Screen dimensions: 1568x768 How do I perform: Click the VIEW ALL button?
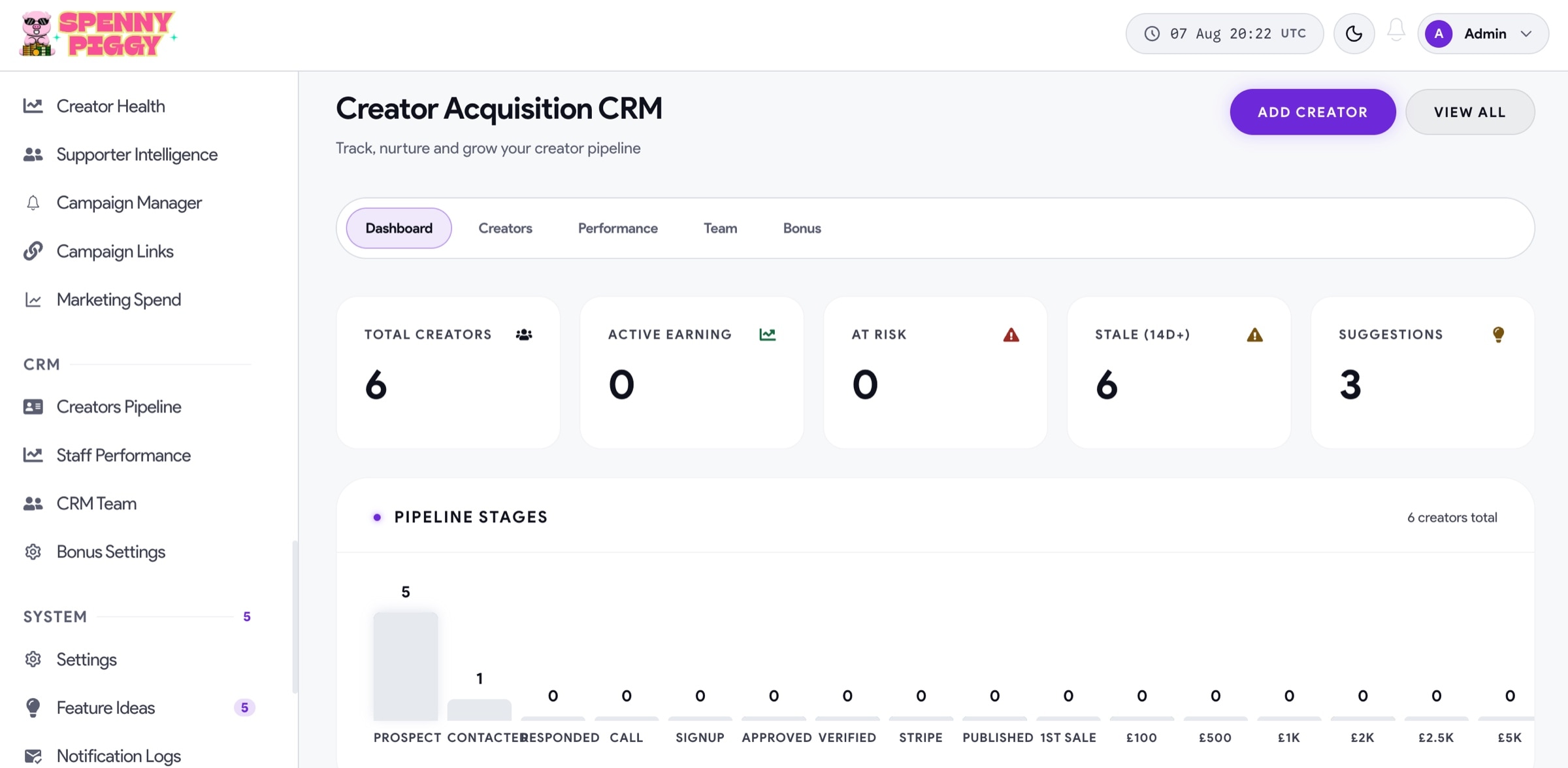pos(1470,112)
